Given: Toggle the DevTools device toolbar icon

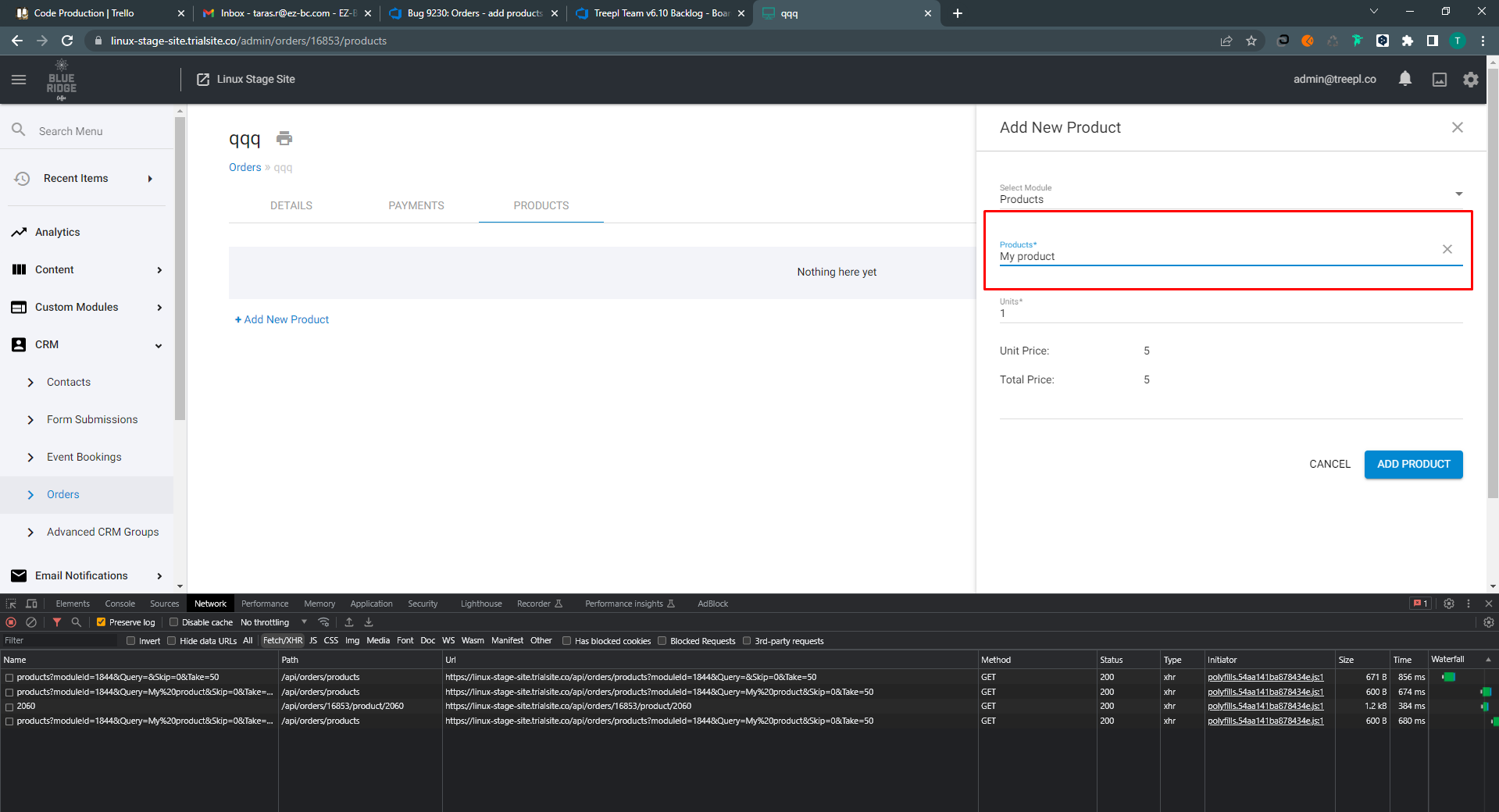Looking at the screenshot, I should coord(31,604).
